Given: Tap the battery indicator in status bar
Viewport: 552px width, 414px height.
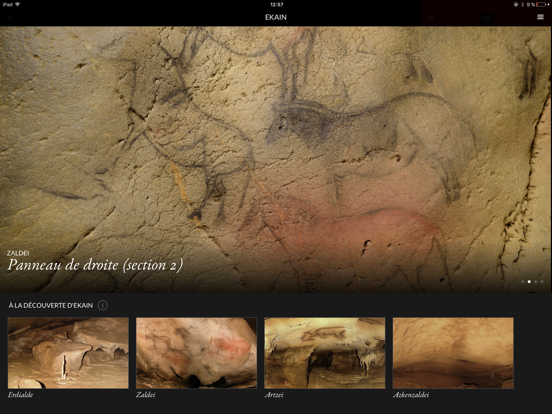Looking at the screenshot, I should [x=542, y=5].
